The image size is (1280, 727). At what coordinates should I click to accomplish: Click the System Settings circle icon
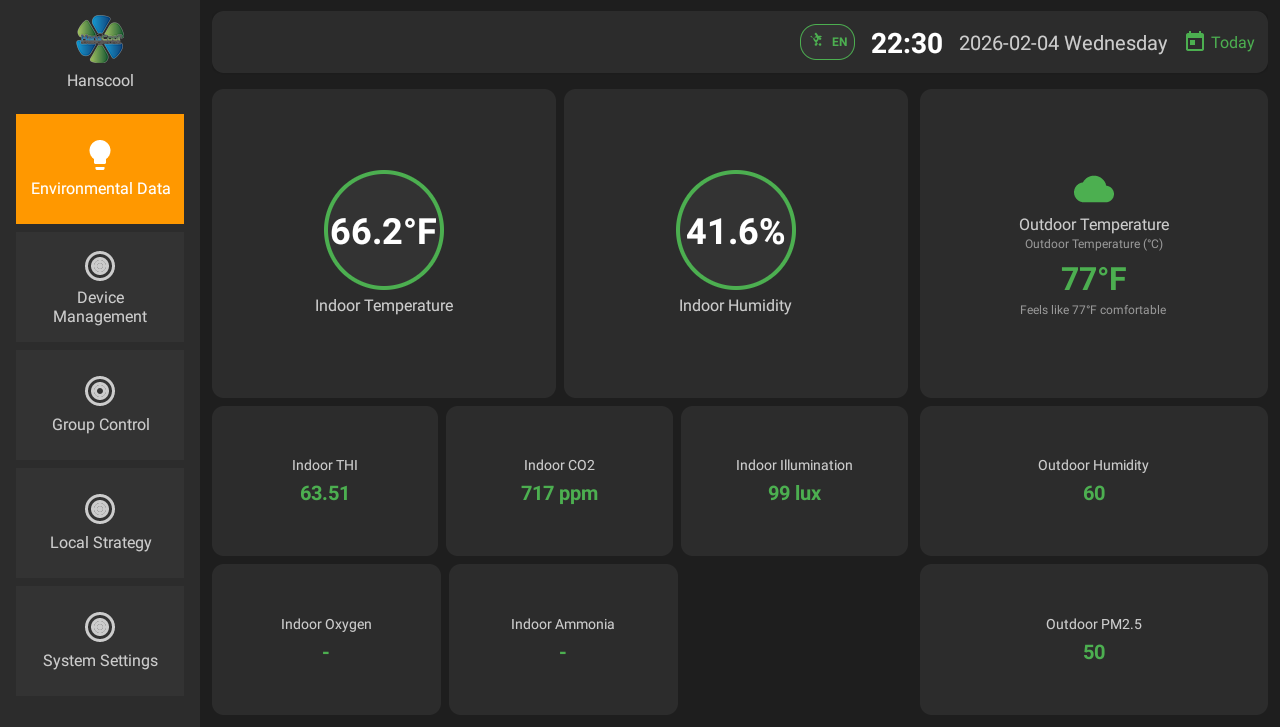point(100,627)
